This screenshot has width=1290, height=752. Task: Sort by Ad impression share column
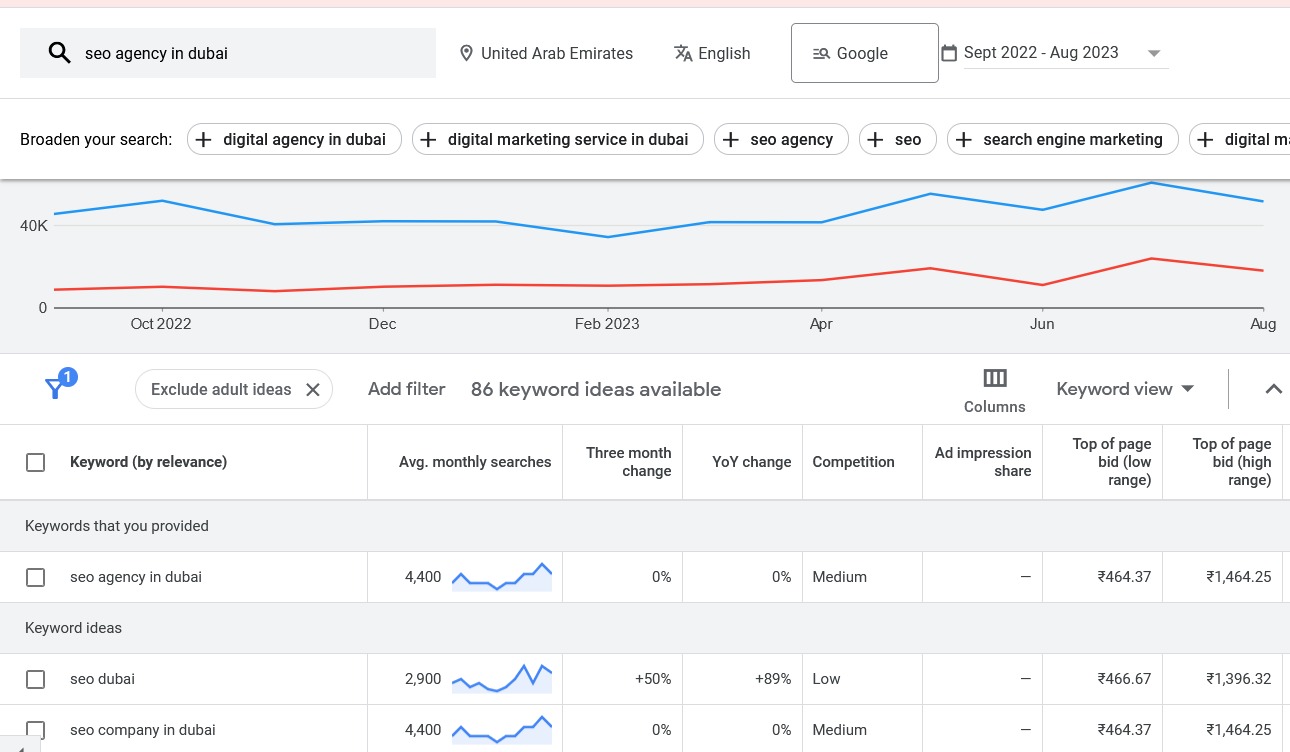click(x=982, y=462)
